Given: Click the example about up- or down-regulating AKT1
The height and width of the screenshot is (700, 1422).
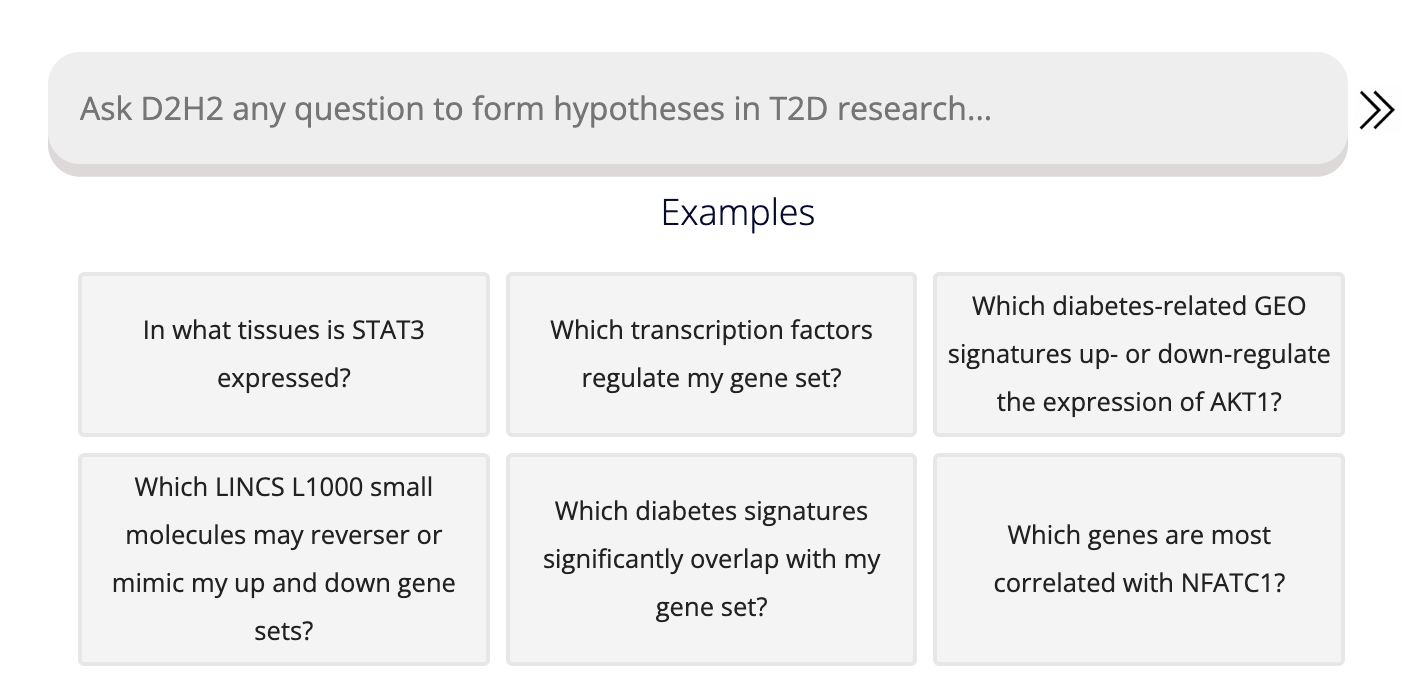Looking at the screenshot, I should click(x=1139, y=354).
